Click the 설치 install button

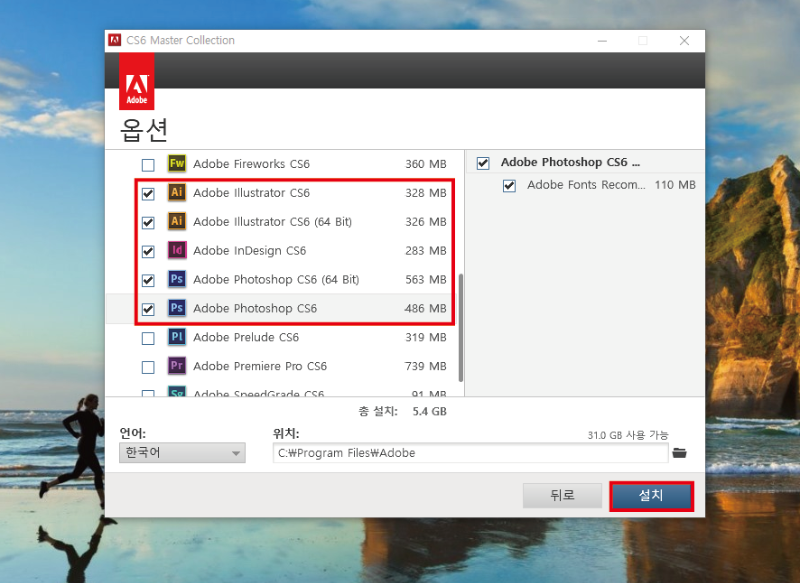click(x=651, y=496)
